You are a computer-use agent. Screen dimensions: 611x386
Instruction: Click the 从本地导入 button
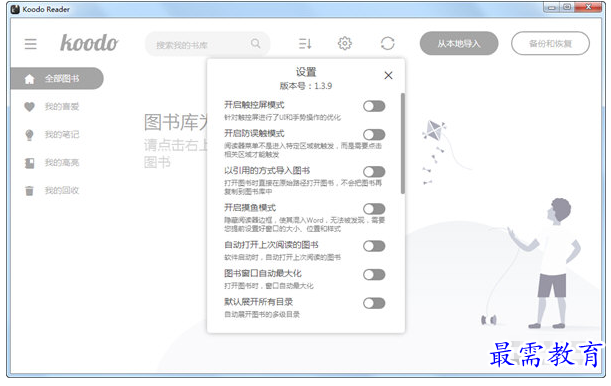coord(459,43)
